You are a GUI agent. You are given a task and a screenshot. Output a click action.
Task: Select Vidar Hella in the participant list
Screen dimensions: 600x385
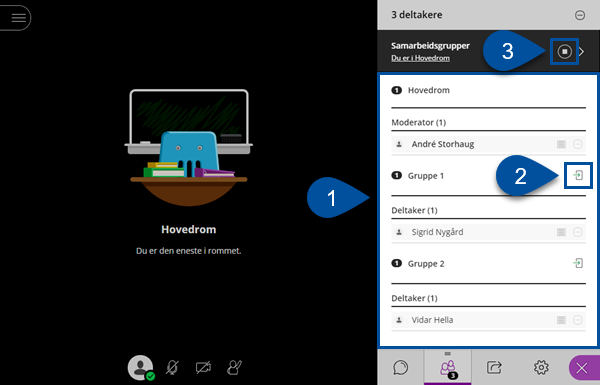point(488,320)
